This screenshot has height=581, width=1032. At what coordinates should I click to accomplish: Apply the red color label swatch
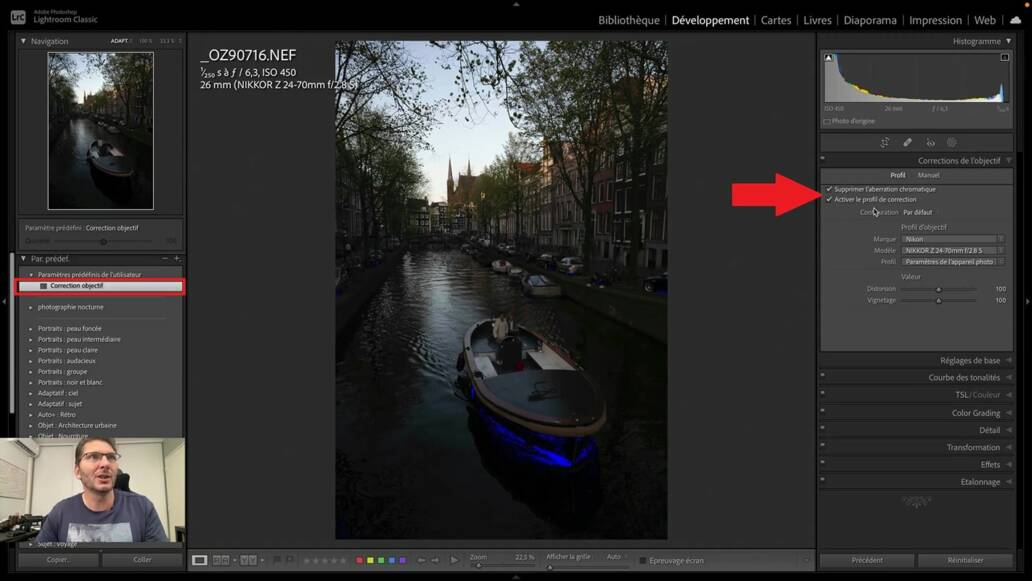point(359,561)
